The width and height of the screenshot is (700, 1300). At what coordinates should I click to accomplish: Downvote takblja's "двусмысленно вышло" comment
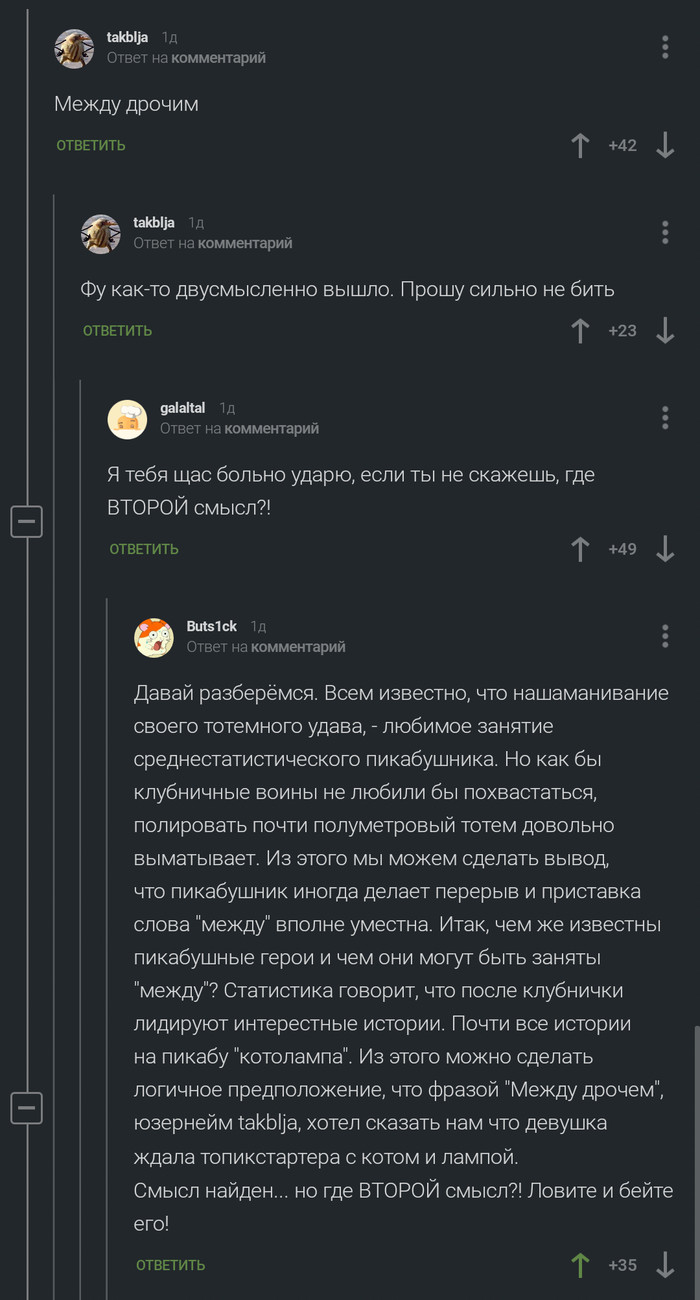665,330
